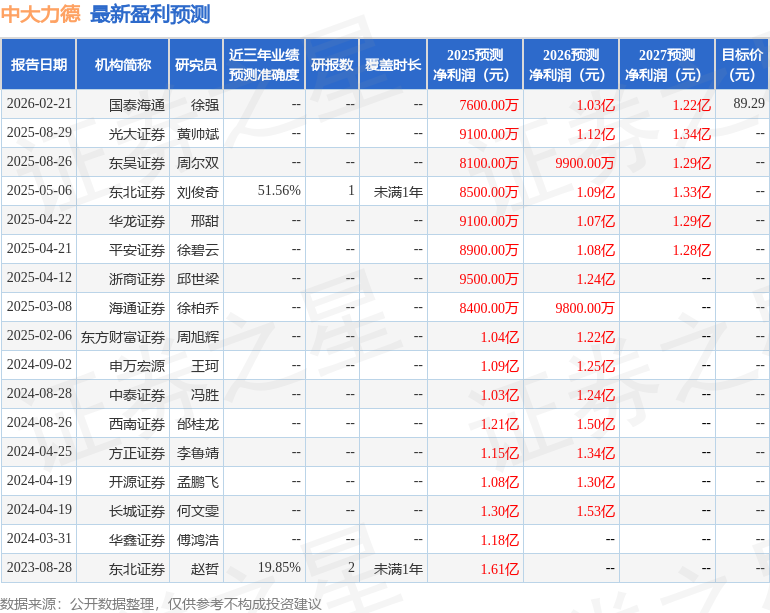Click the 9500.00万 profit value
The image size is (770, 613).
(489, 279)
